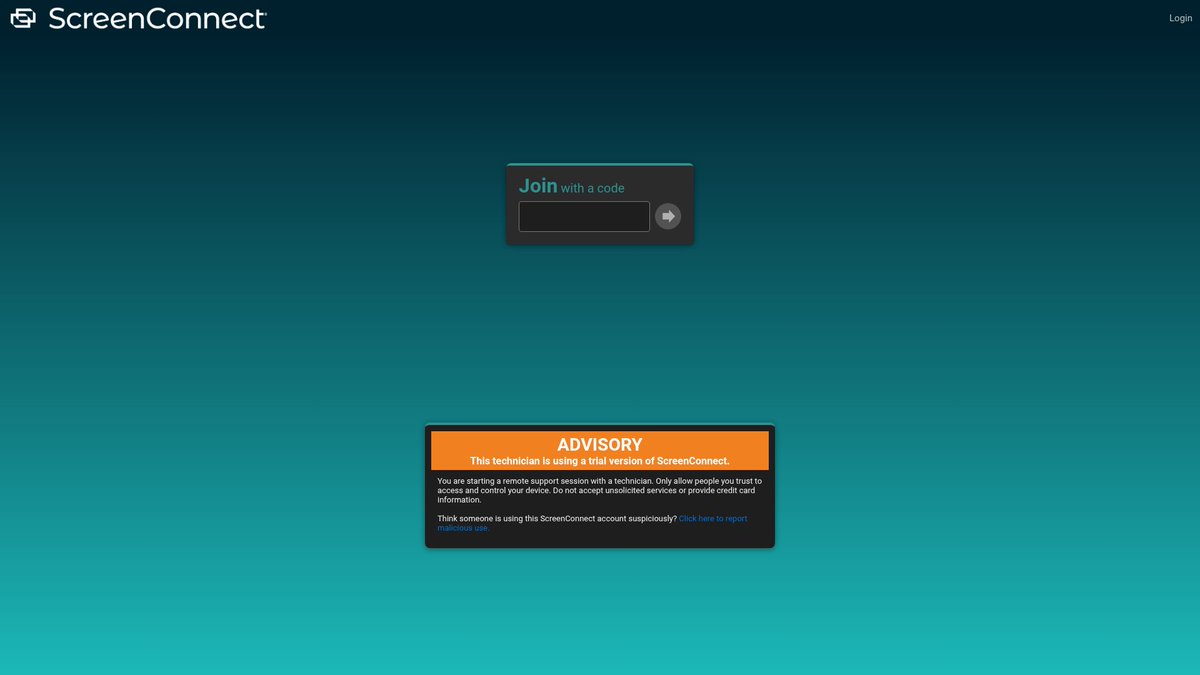Click the ScreenConnect wordmark text
The width and height of the screenshot is (1200, 675).
point(157,18)
